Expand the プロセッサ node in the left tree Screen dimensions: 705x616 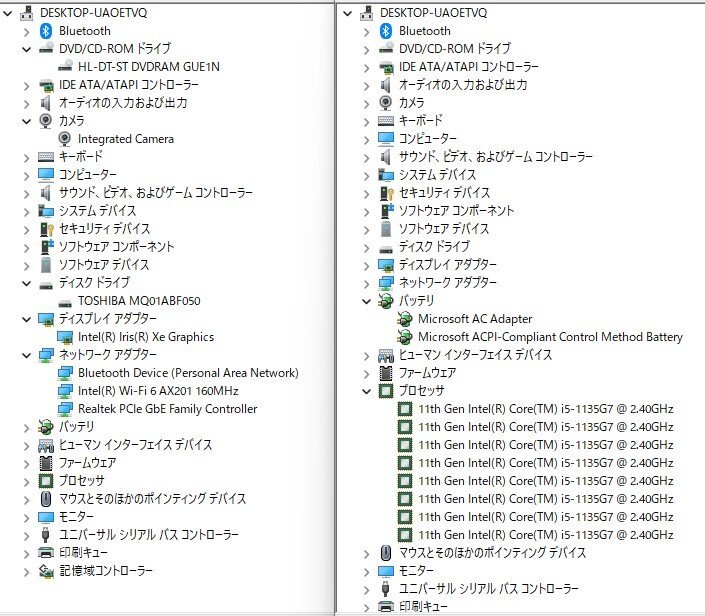click(27, 482)
